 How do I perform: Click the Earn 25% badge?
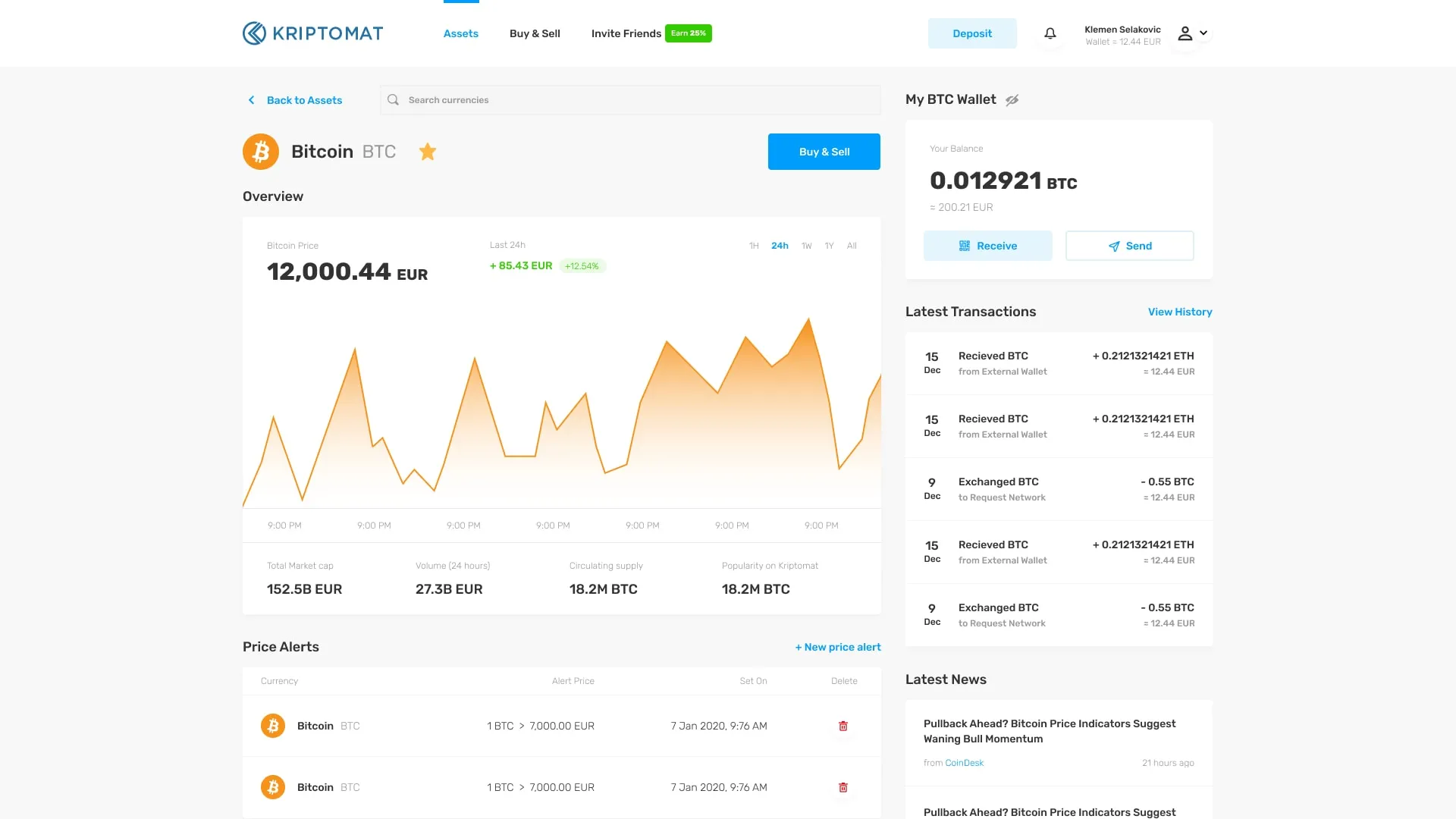tap(689, 33)
